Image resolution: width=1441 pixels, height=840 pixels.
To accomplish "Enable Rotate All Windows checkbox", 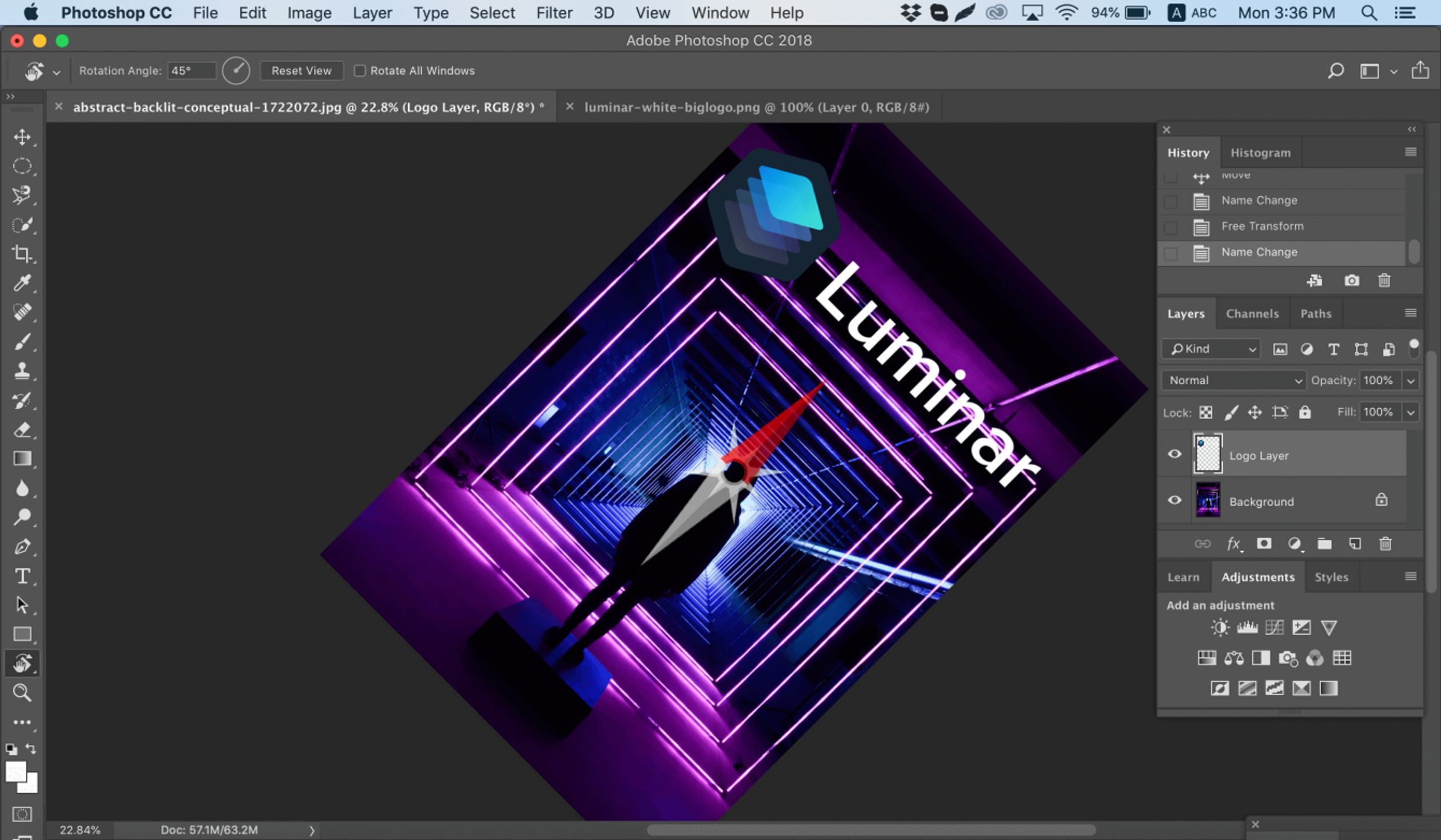I will tap(359, 70).
